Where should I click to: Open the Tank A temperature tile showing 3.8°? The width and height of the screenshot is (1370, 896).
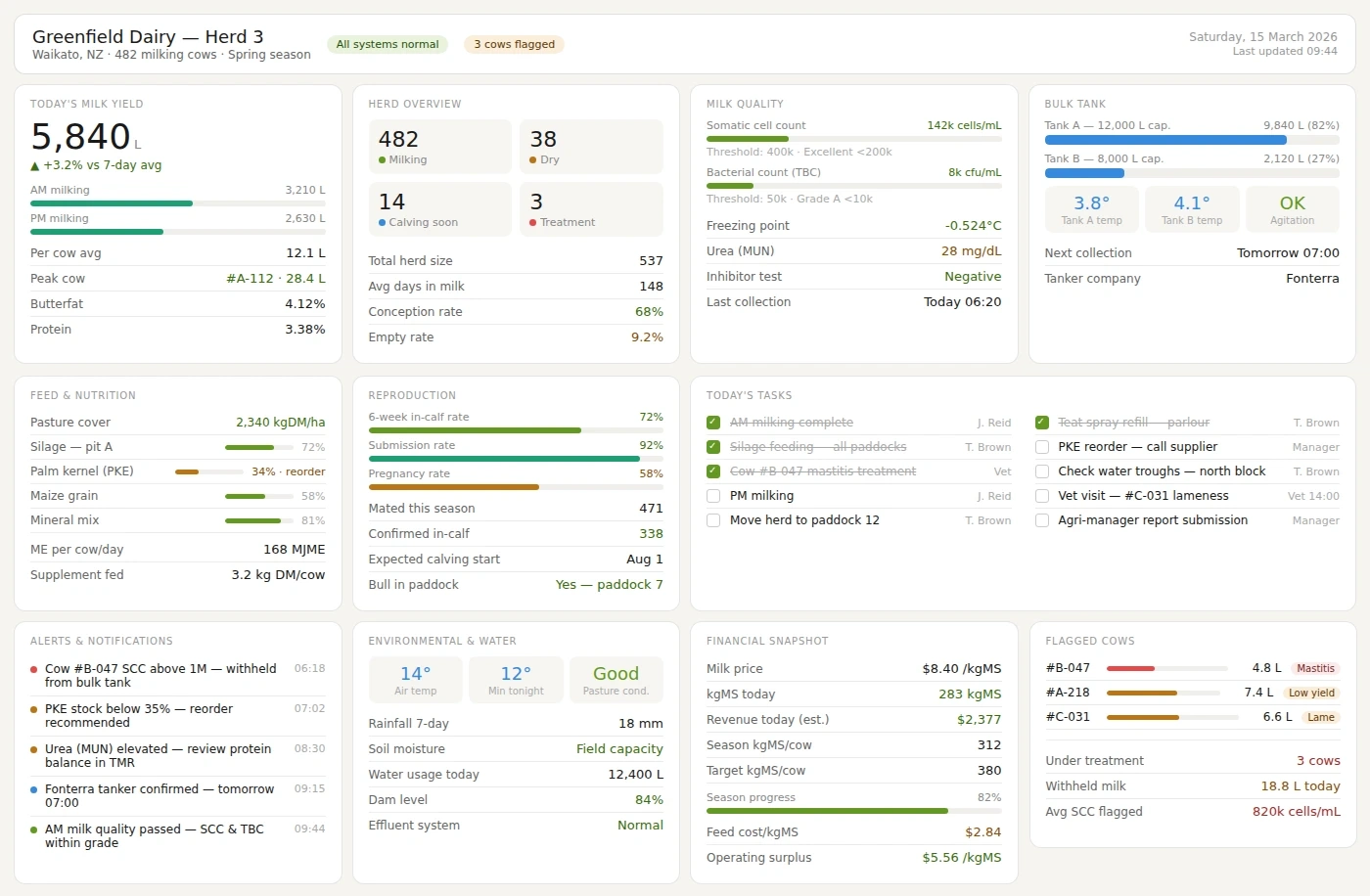(1091, 208)
